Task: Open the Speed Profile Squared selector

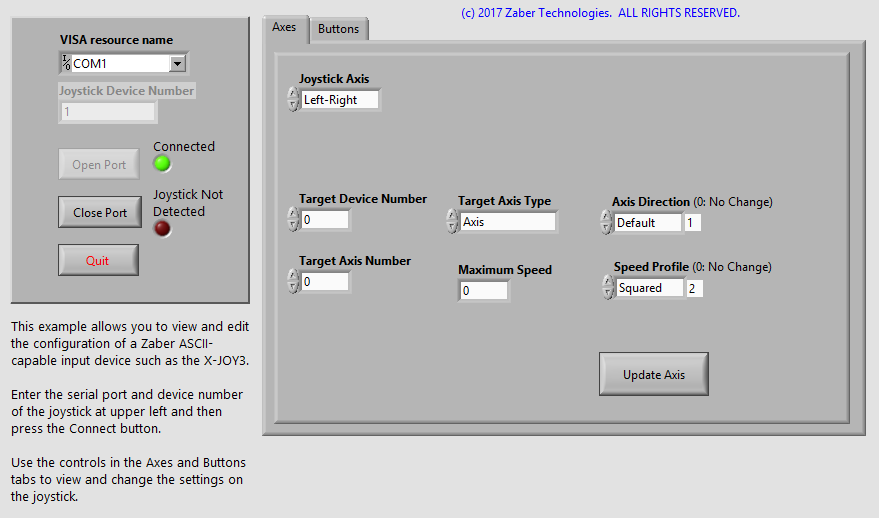Action: (x=650, y=288)
